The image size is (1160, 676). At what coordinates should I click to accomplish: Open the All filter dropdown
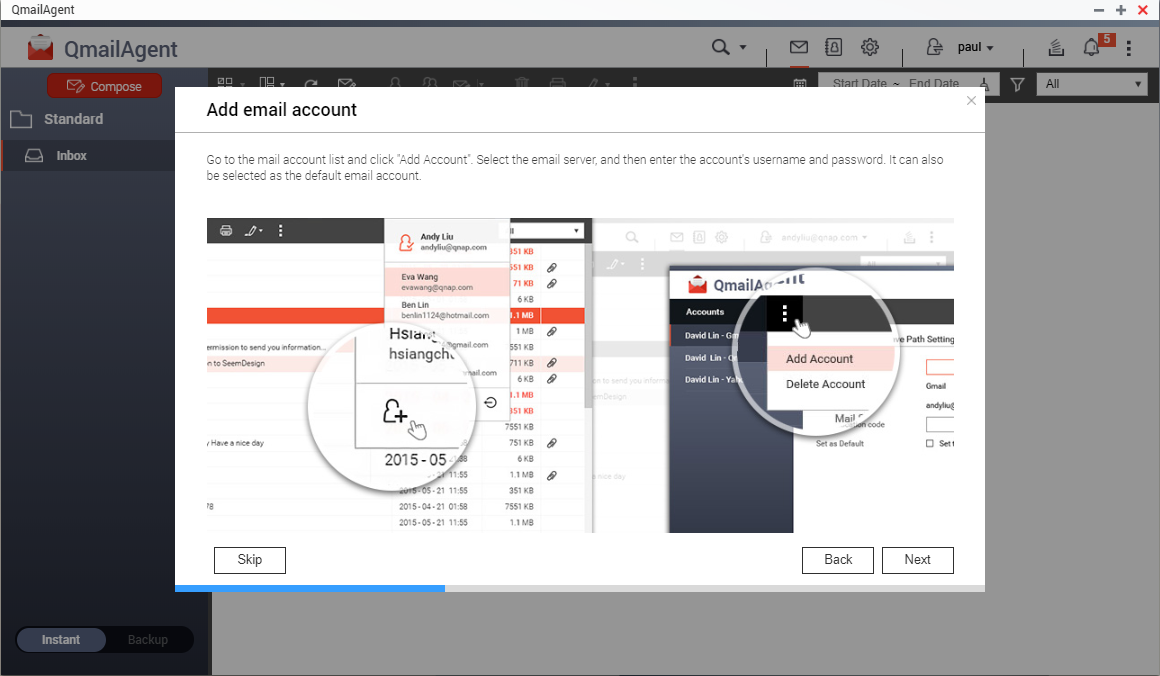pyautogui.click(x=1092, y=85)
